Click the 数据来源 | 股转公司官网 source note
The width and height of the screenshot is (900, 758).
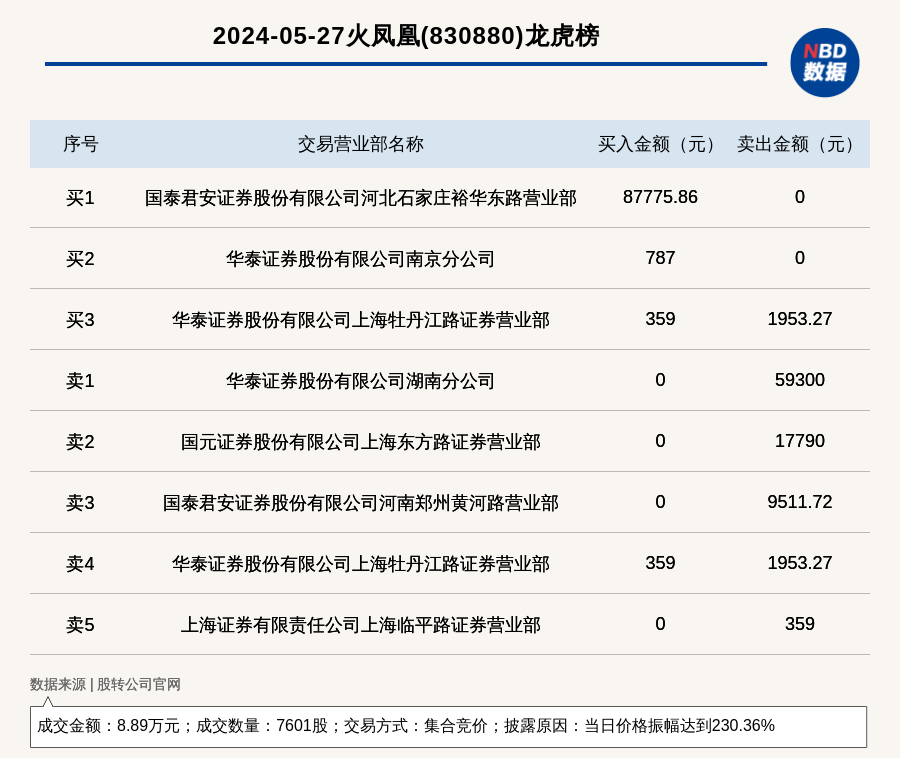click(x=105, y=685)
